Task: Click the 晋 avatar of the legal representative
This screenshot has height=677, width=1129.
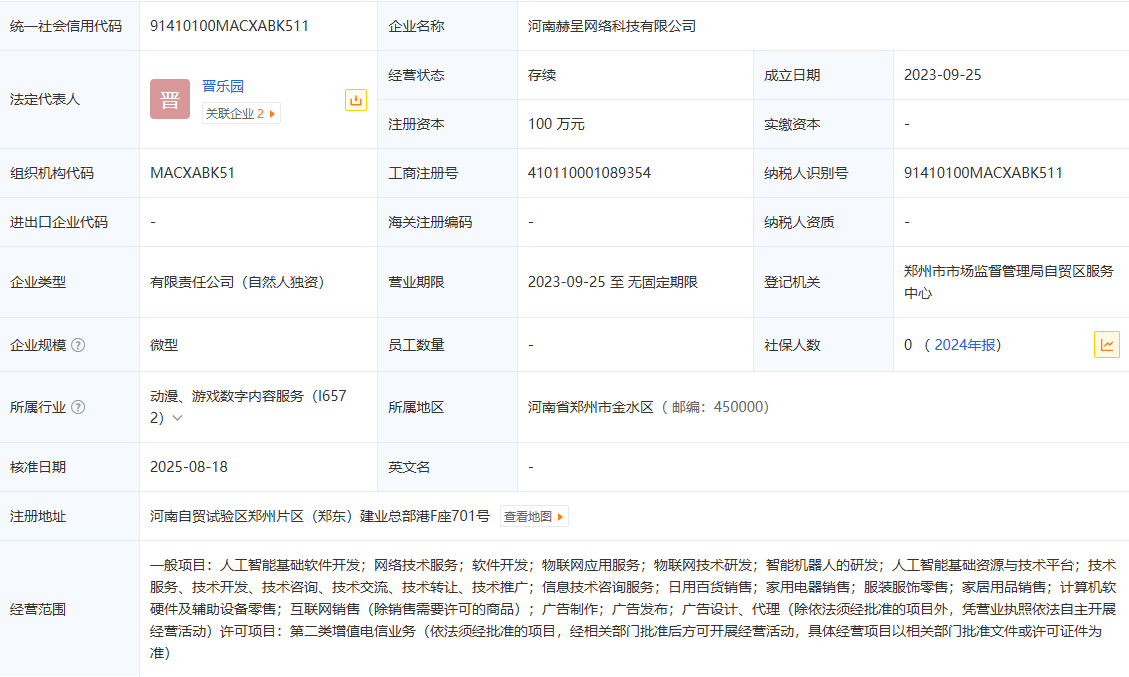Action: pyautogui.click(x=170, y=99)
